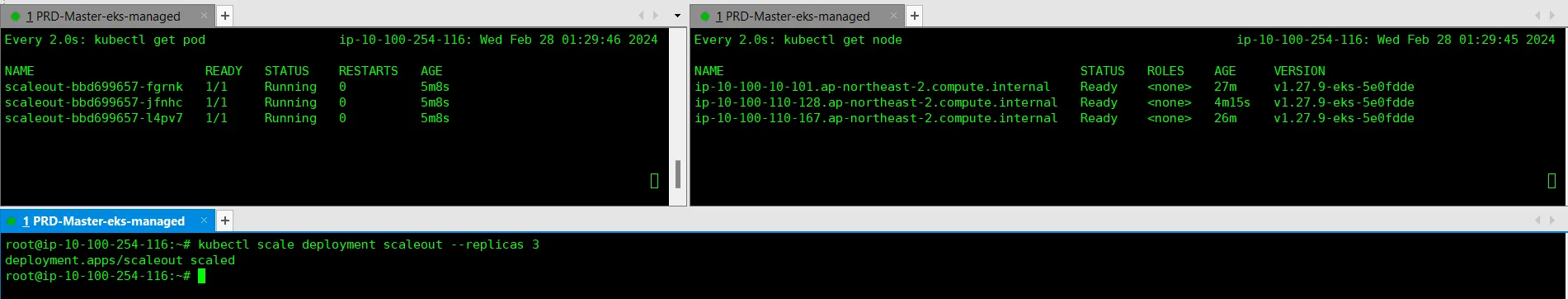Close the top-right pane's session tab
1568x299 pixels.
893,16
